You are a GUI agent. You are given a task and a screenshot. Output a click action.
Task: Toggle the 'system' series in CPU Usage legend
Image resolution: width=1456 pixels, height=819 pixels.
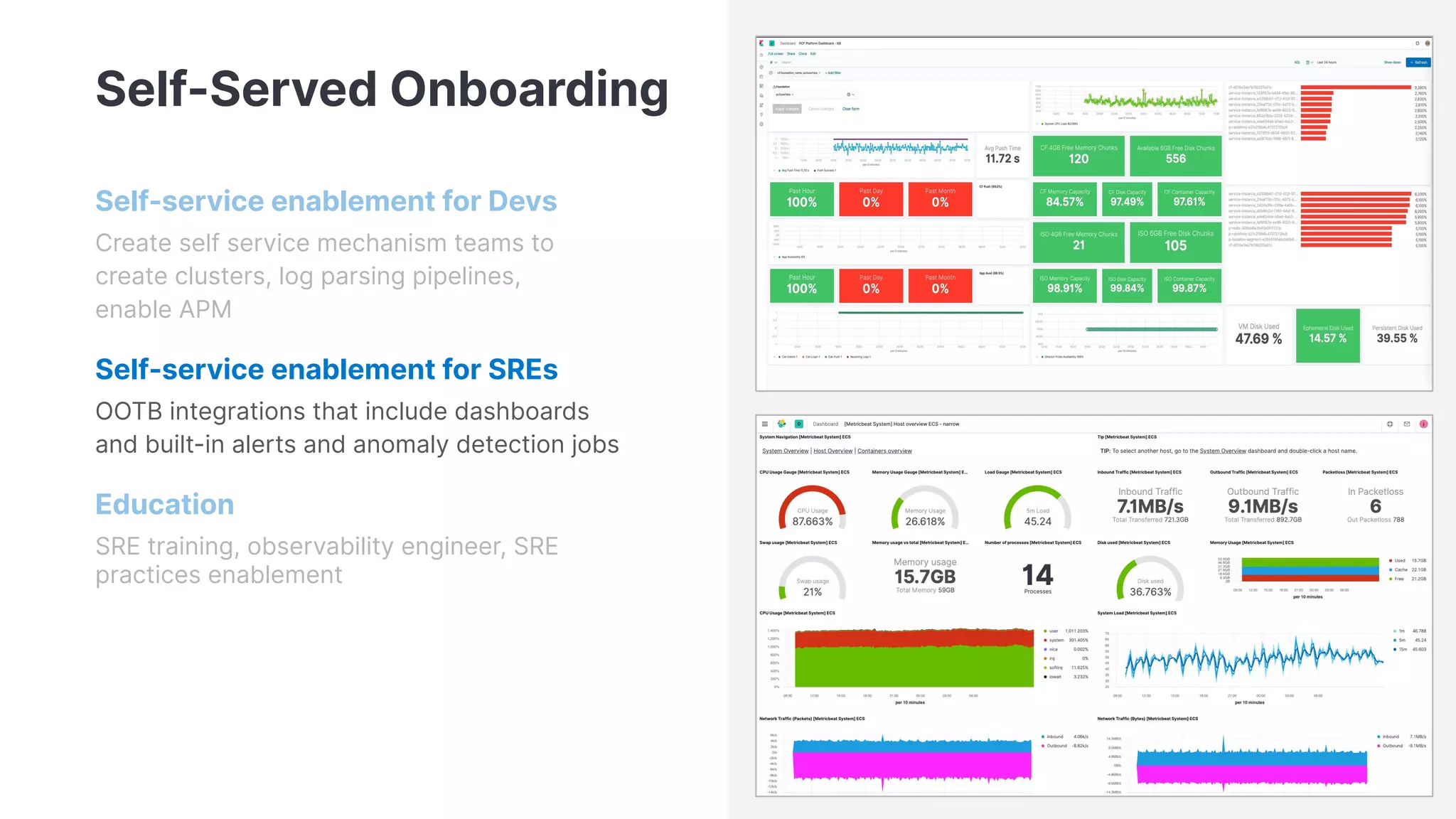point(1056,641)
